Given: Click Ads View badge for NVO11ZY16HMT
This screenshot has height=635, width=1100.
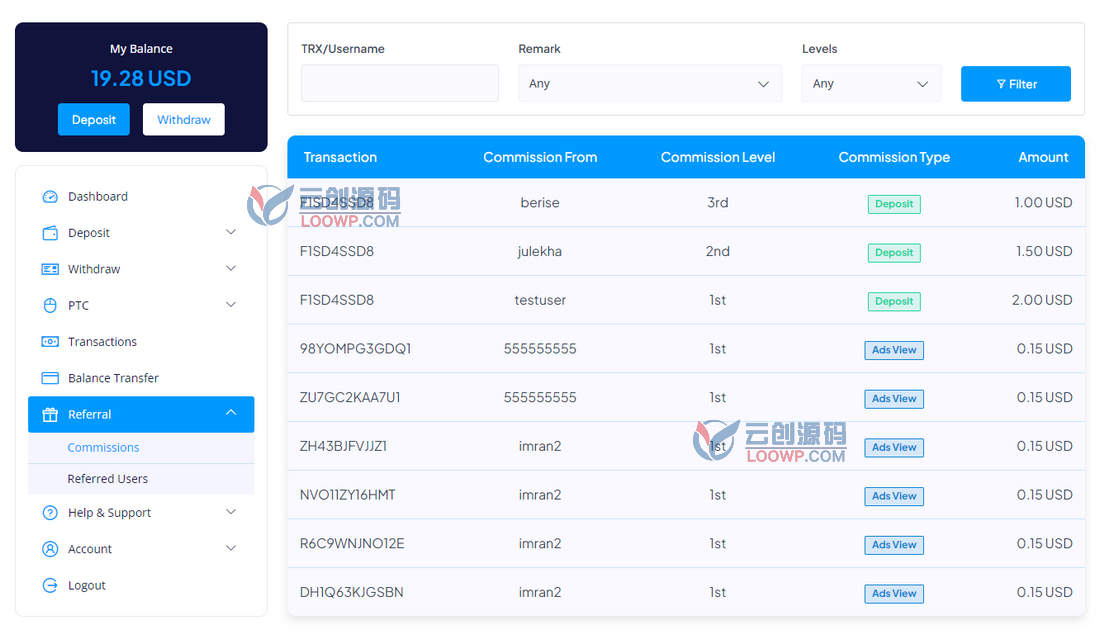Looking at the screenshot, I should click(x=894, y=497).
